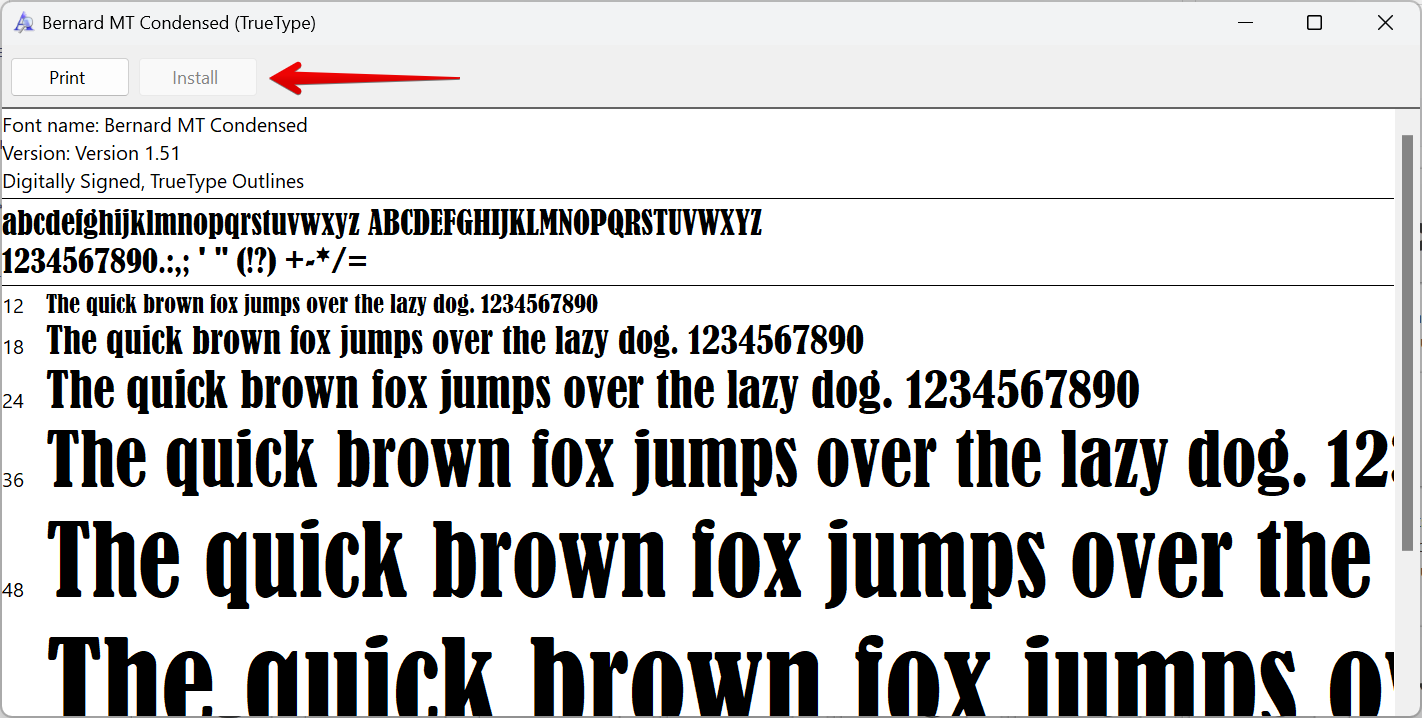1422x718 pixels.
Task: Click the 'Font name: Bernard MT Condensed' line
Action: tap(155, 125)
